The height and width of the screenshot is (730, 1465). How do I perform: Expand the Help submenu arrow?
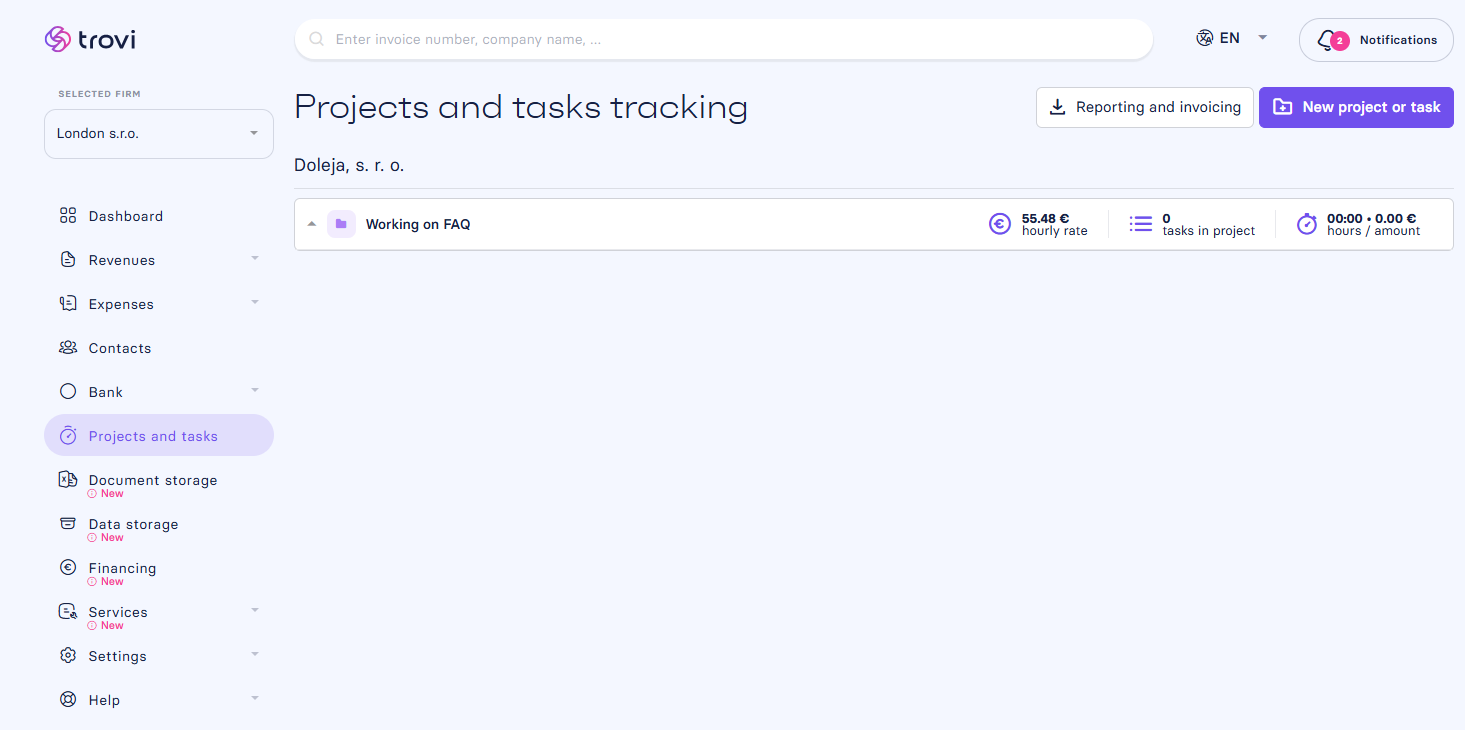tap(255, 699)
